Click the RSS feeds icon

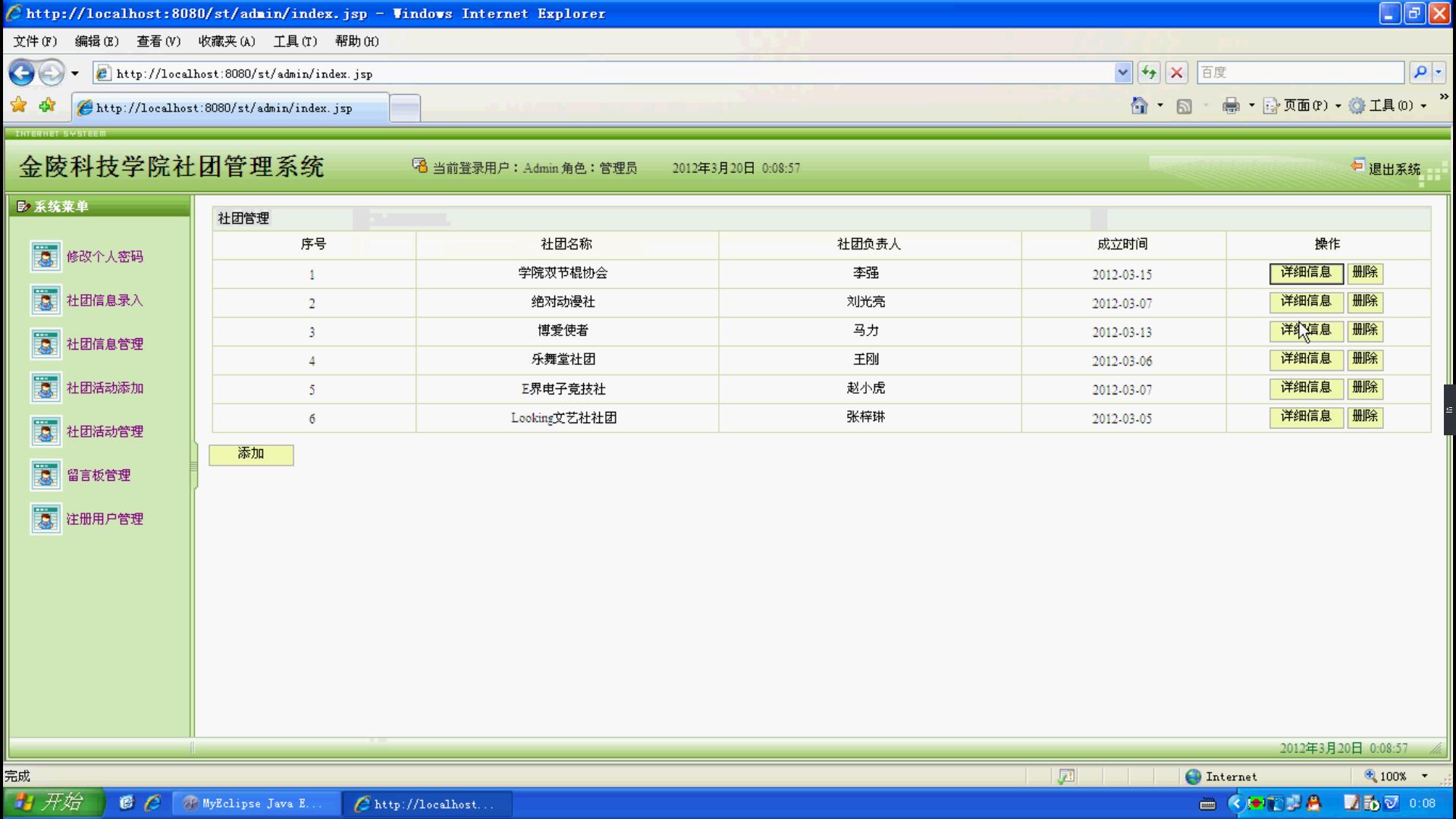coord(1184,106)
